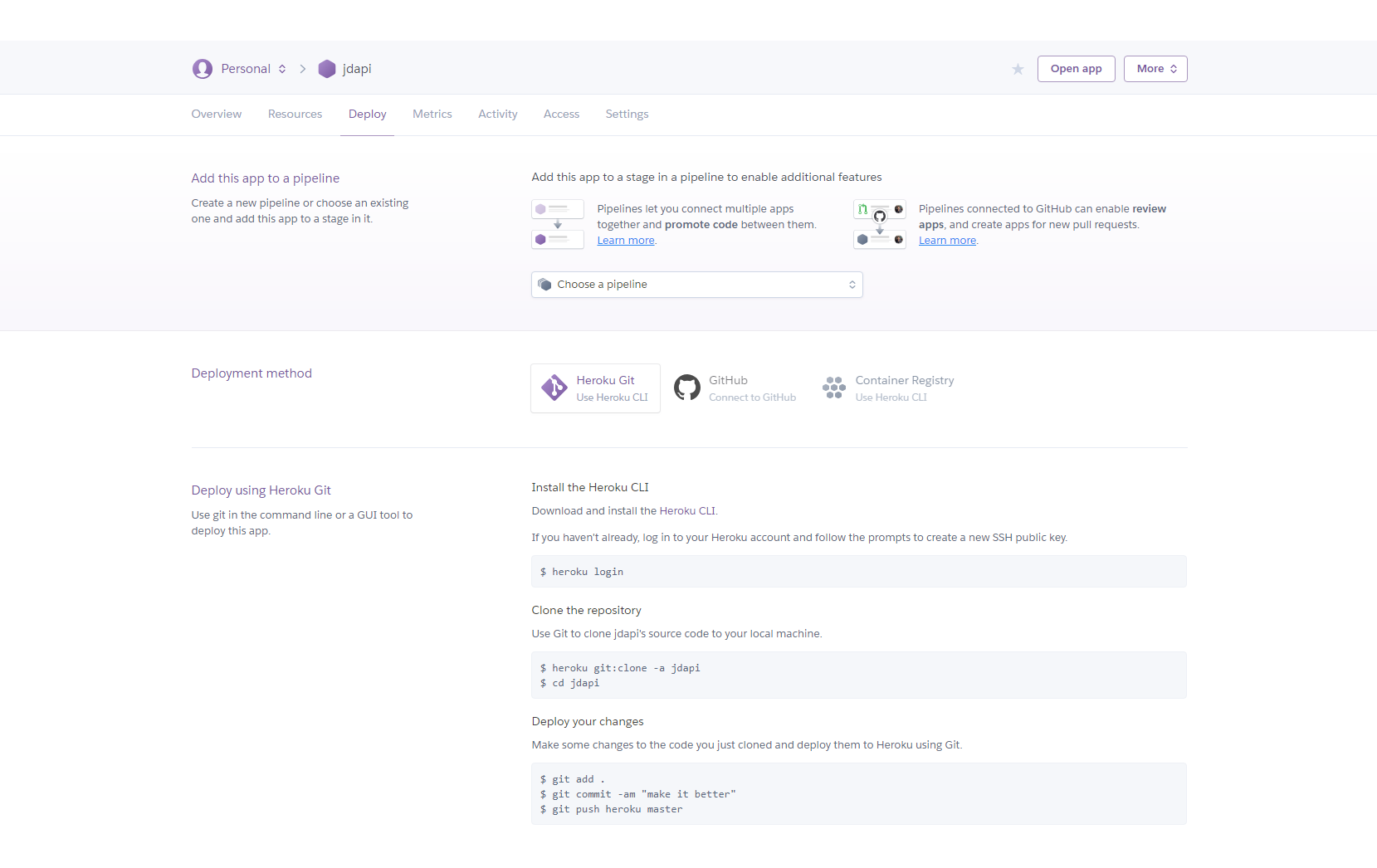Click the Heroku Git diamond icon
Screen dimensions: 1377x868
pyautogui.click(x=554, y=388)
